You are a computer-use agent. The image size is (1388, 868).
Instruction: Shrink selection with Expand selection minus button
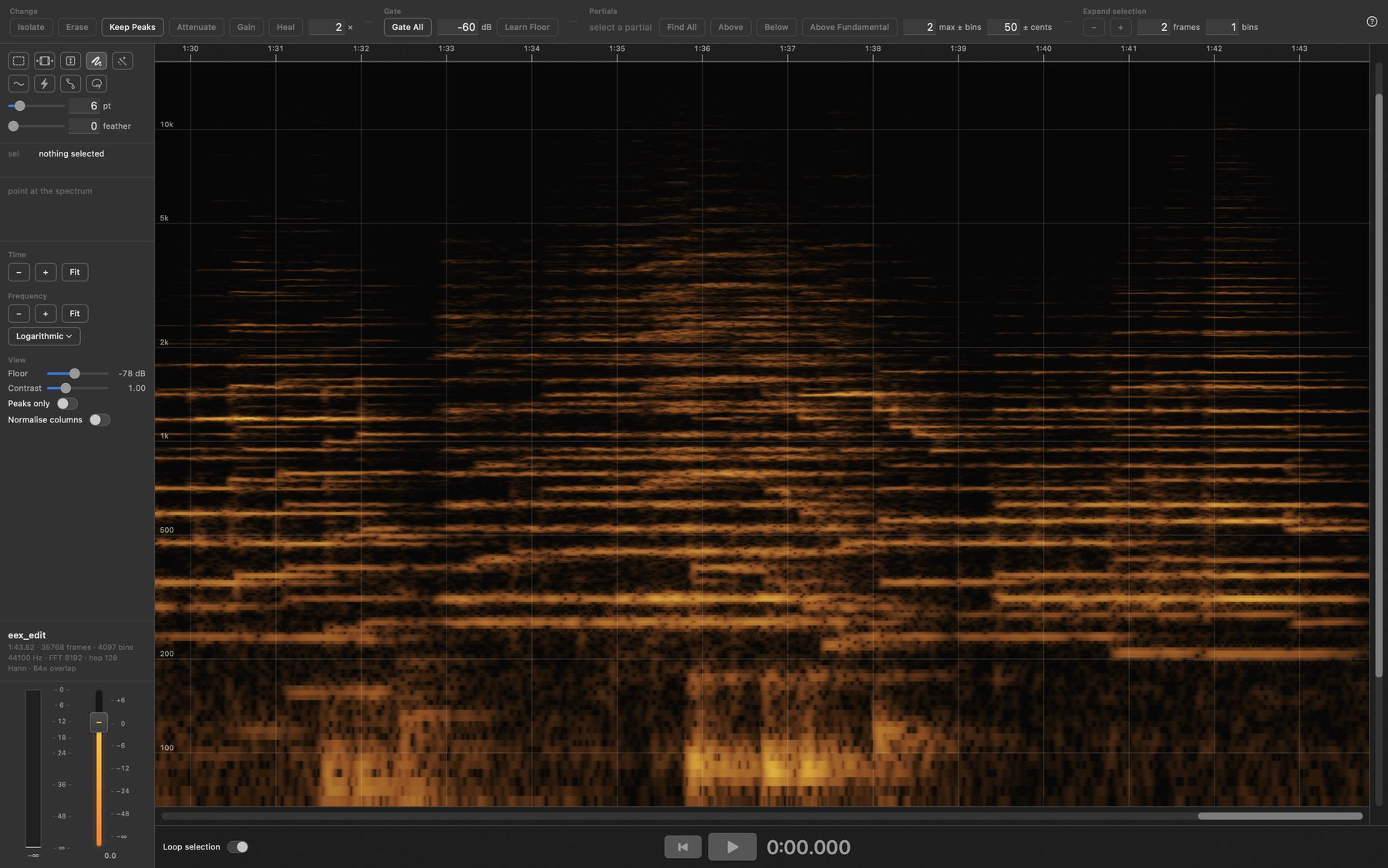click(x=1093, y=27)
